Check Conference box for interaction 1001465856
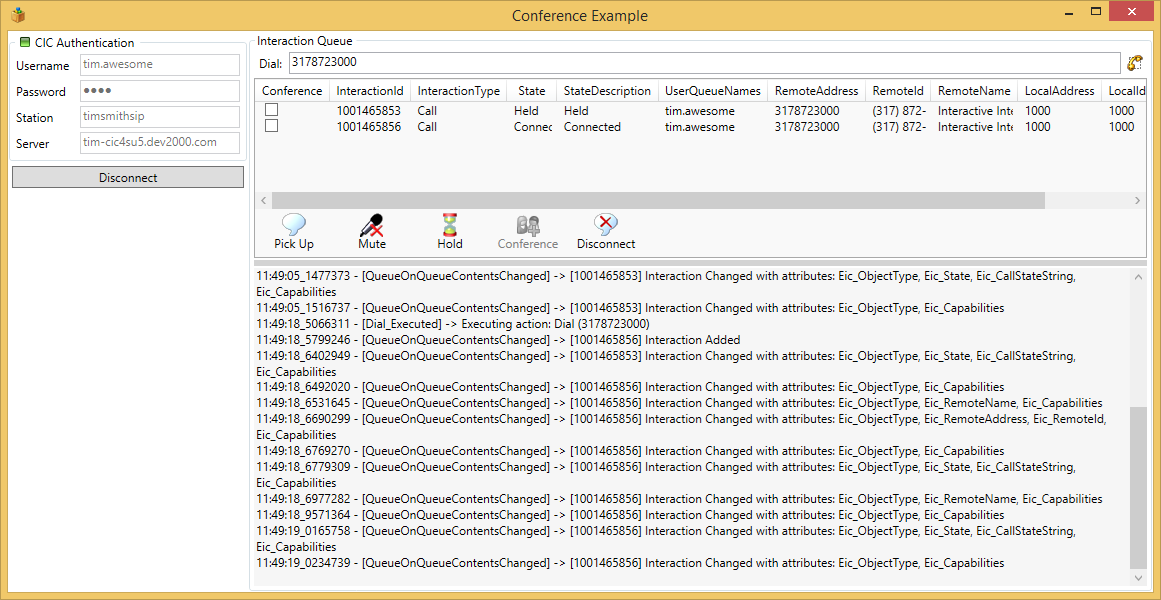The width and height of the screenshot is (1161, 600). (x=271, y=126)
